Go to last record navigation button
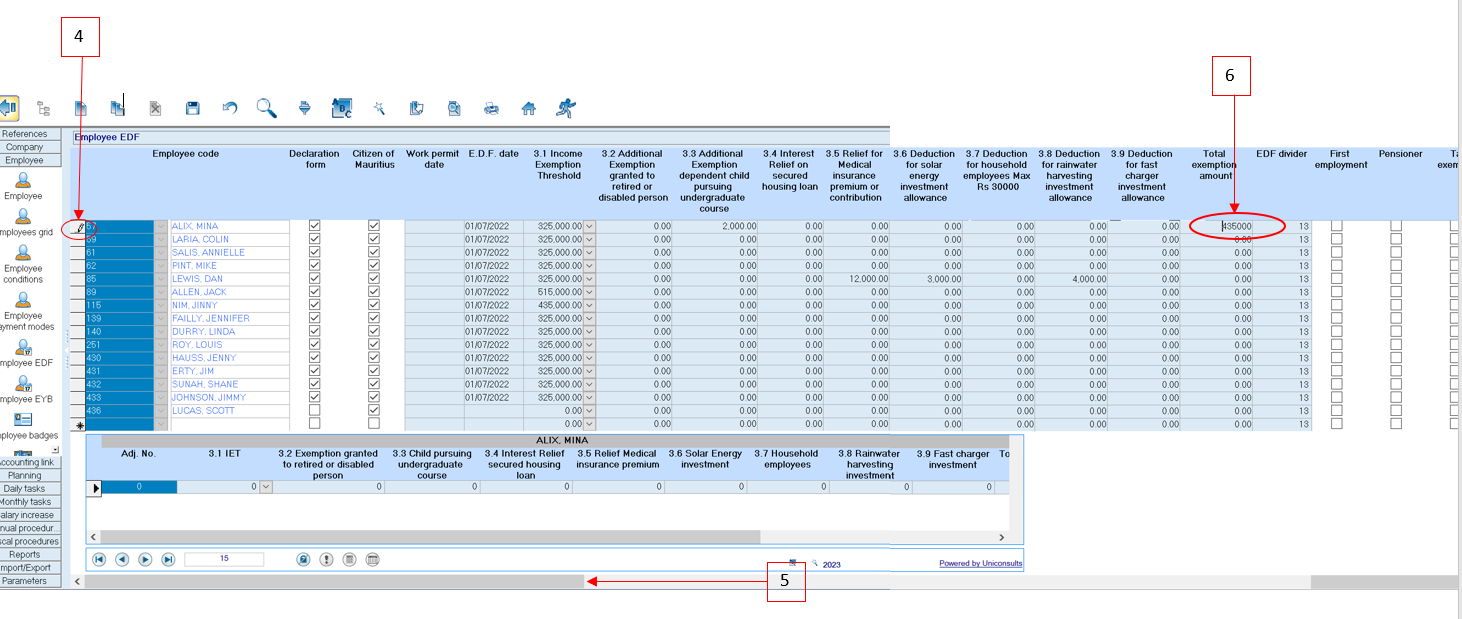Image resolution: width=1462 pixels, height=619 pixels. tap(168, 559)
